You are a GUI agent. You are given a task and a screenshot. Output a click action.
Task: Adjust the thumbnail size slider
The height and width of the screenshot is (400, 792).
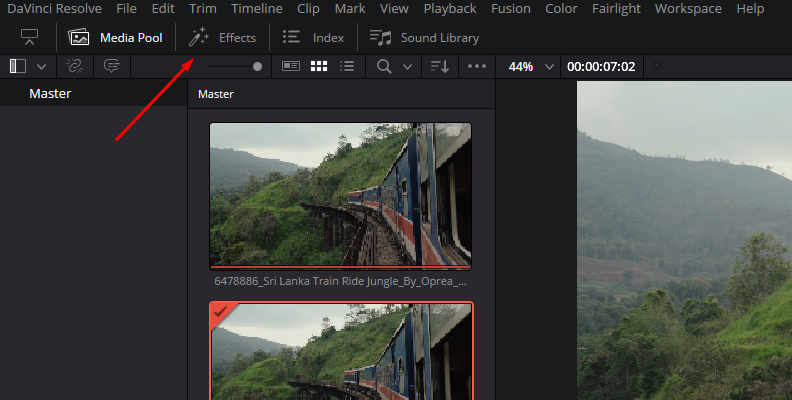(234, 66)
